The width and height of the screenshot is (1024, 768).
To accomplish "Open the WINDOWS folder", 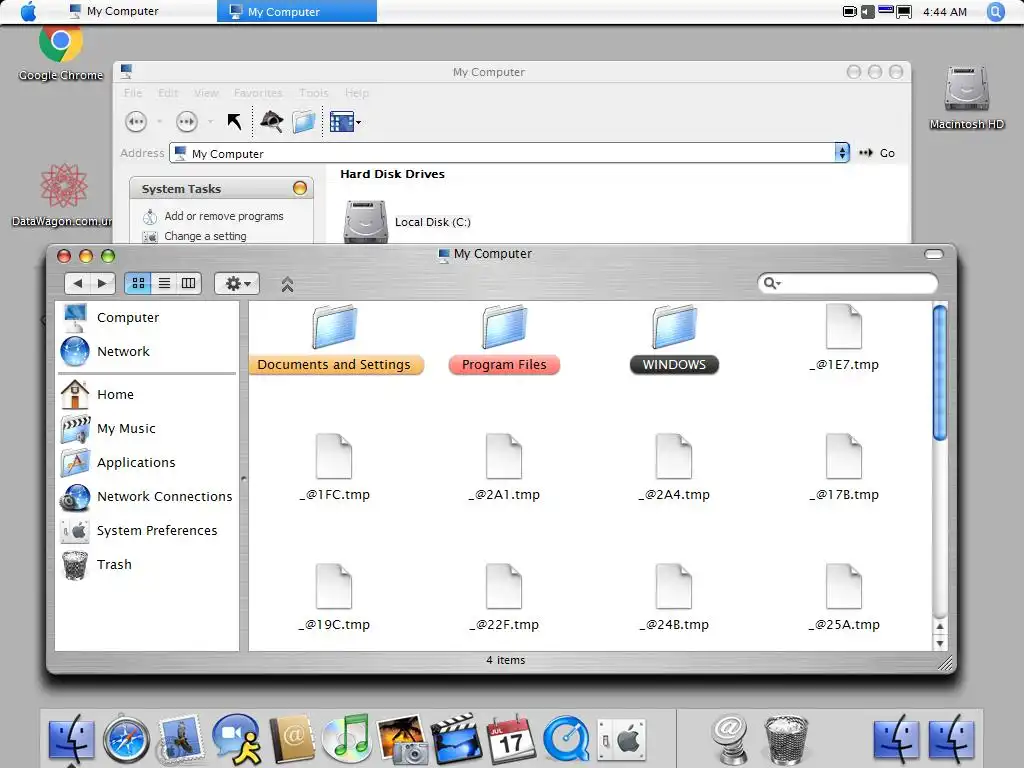I will point(674,338).
